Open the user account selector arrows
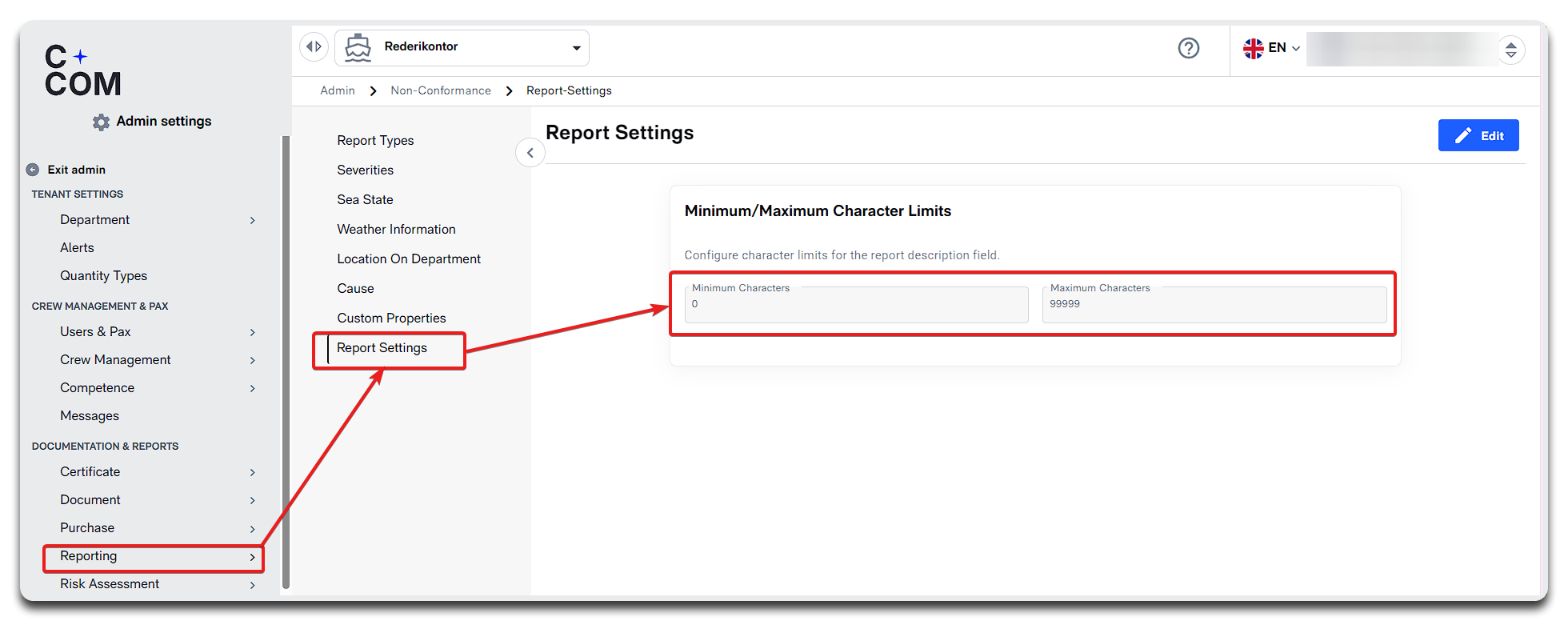This screenshot has height=621, width=1568. pos(1510,50)
